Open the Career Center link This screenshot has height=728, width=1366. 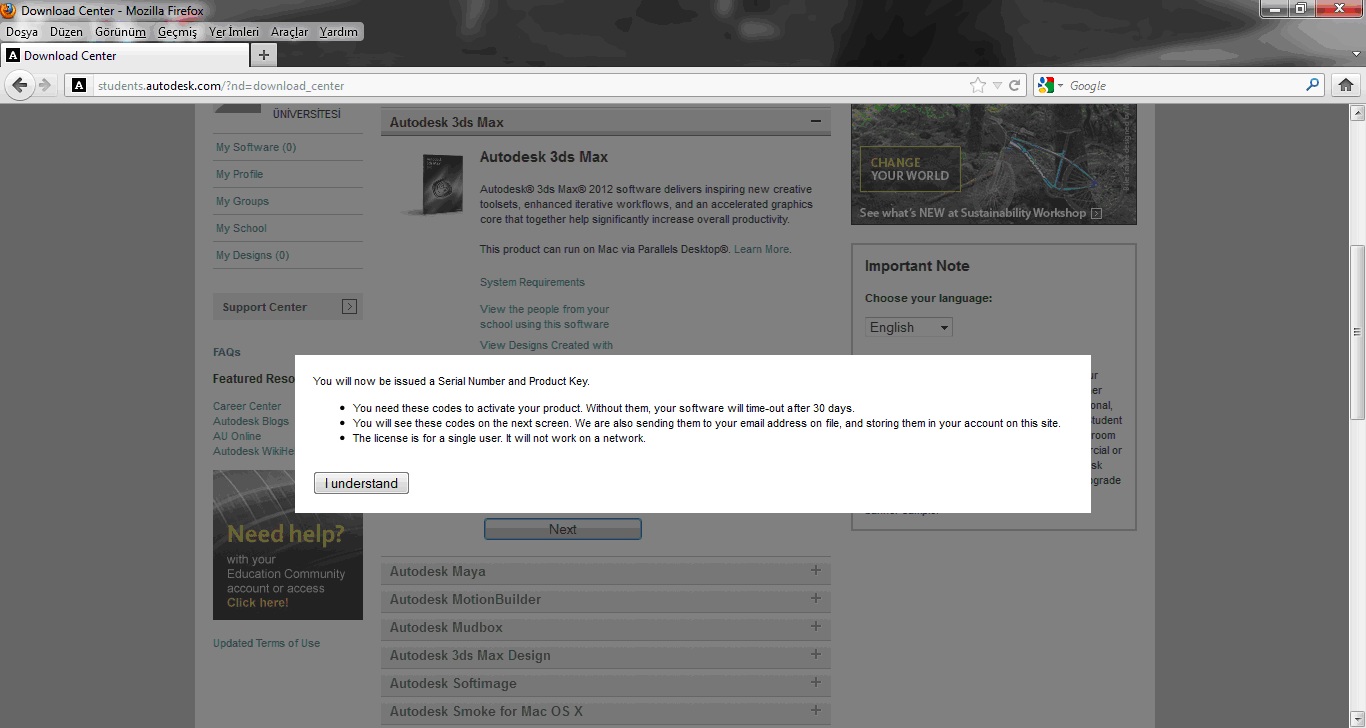click(247, 406)
